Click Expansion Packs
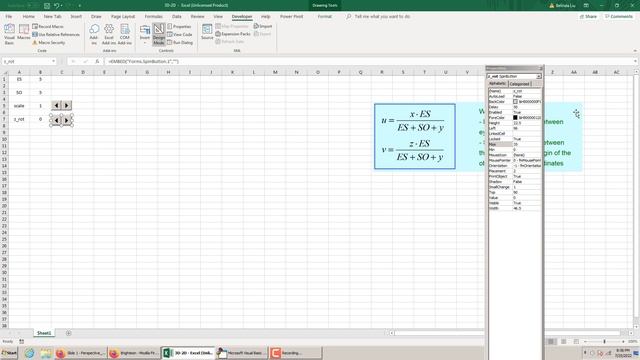Screen dimensions: 640x360 (x=233, y=34)
